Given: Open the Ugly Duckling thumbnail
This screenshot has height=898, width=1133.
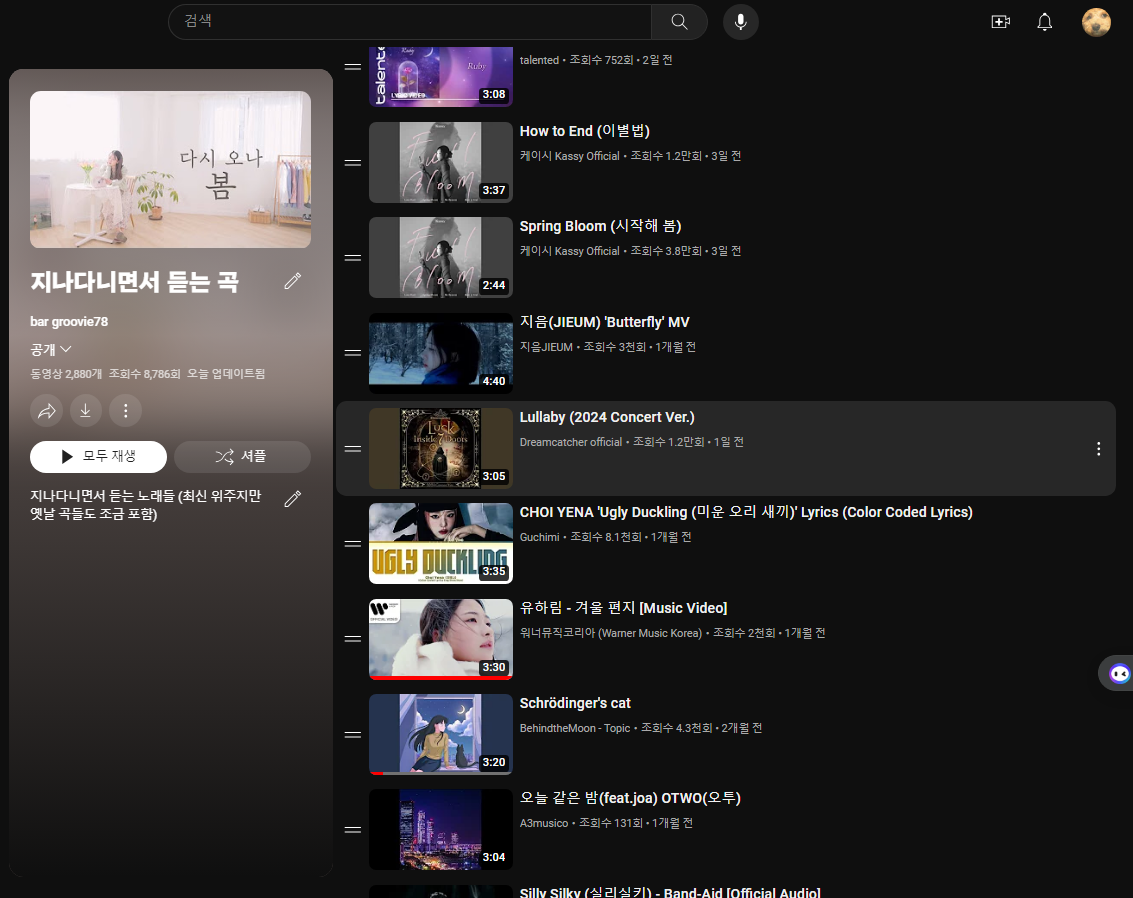Looking at the screenshot, I should [x=441, y=543].
